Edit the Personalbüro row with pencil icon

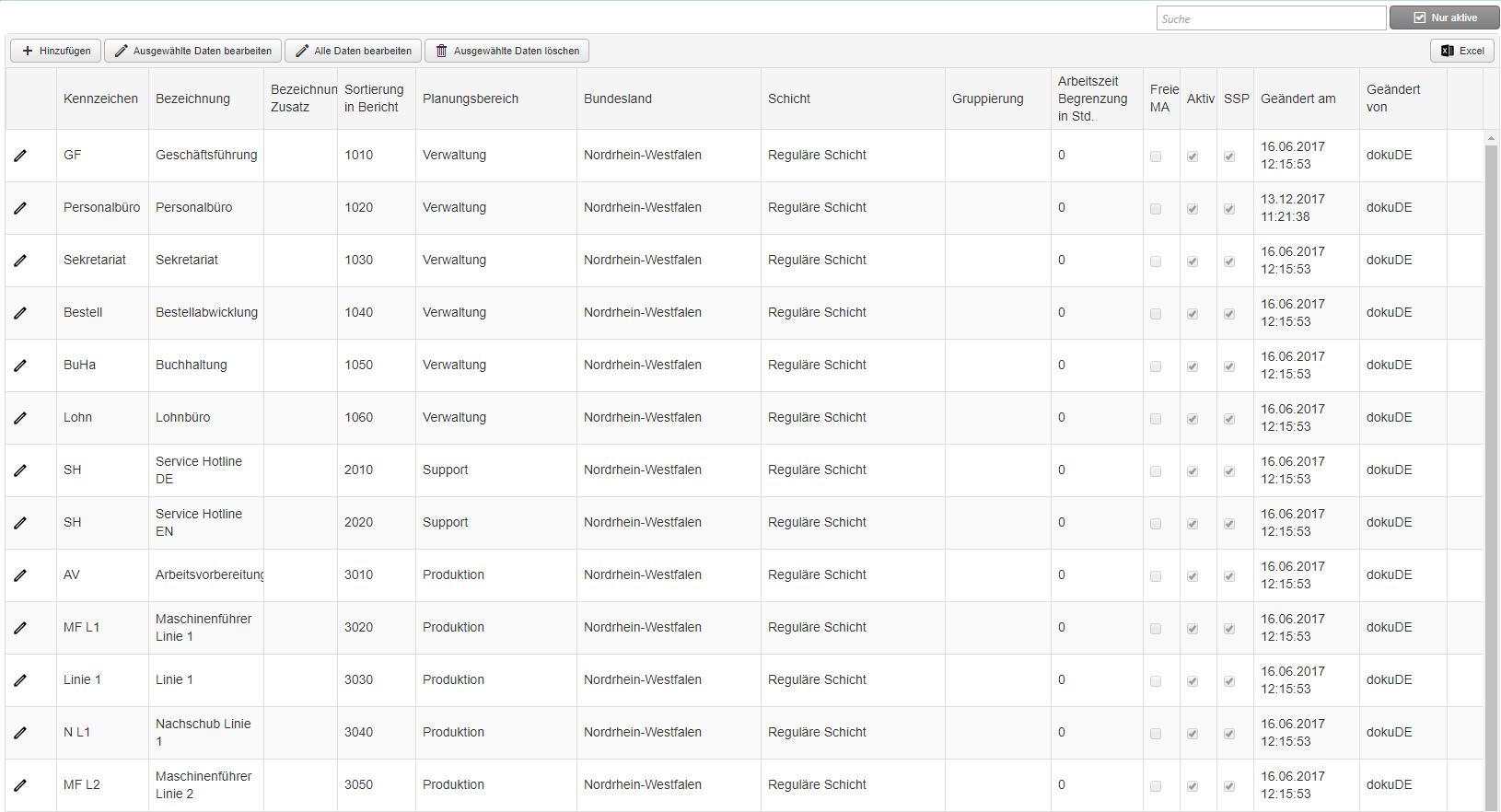(x=20, y=208)
